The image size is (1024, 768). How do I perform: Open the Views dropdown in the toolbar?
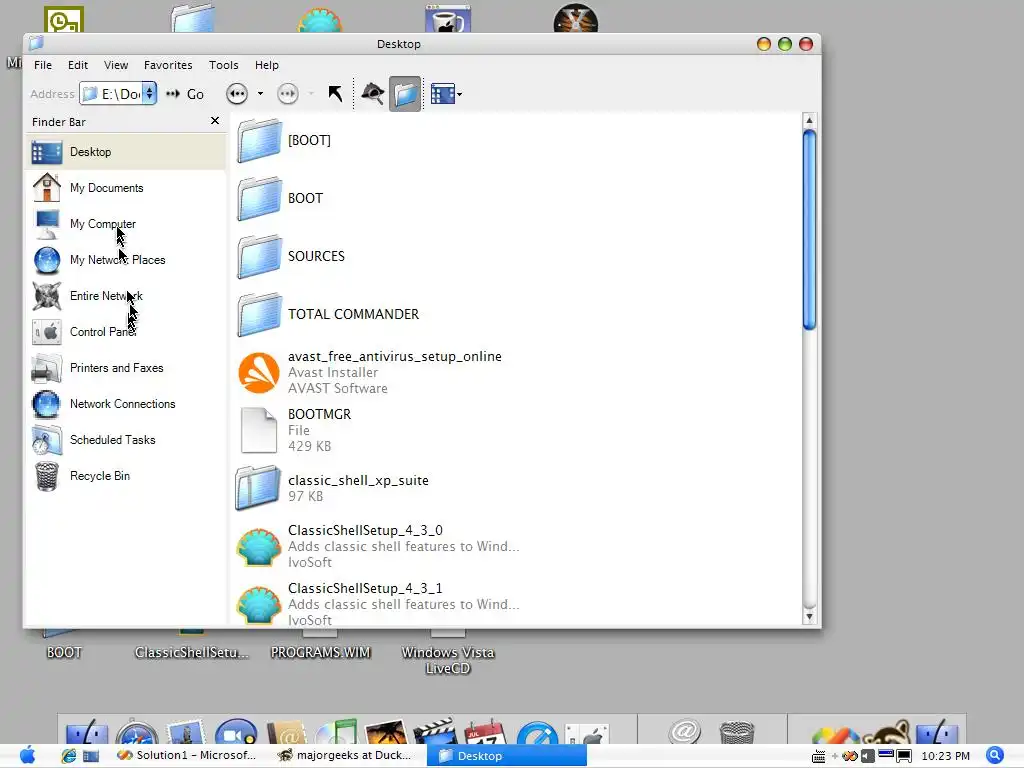click(x=447, y=94)
